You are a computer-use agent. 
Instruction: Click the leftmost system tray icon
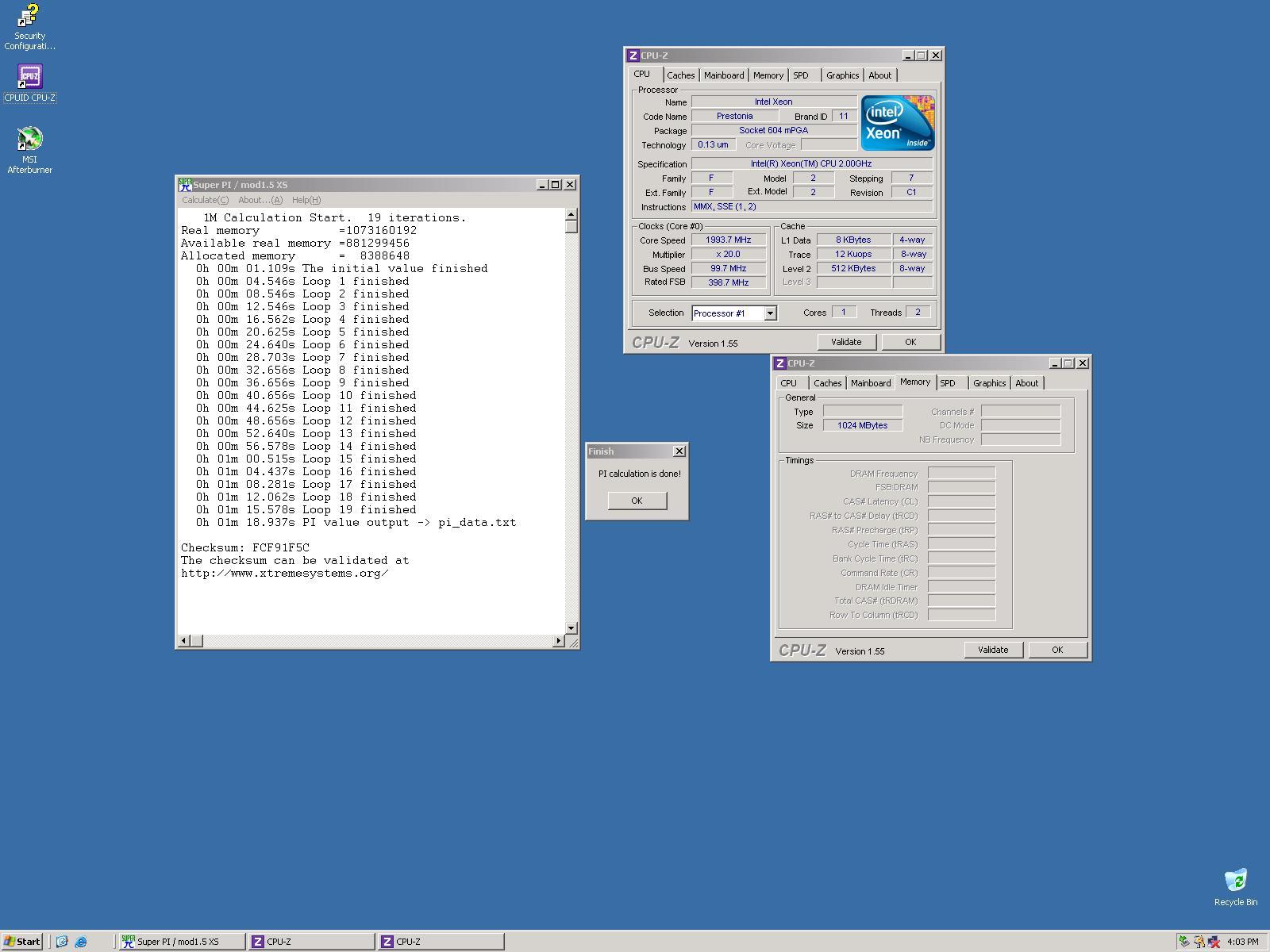click(x=1183, y=942)
